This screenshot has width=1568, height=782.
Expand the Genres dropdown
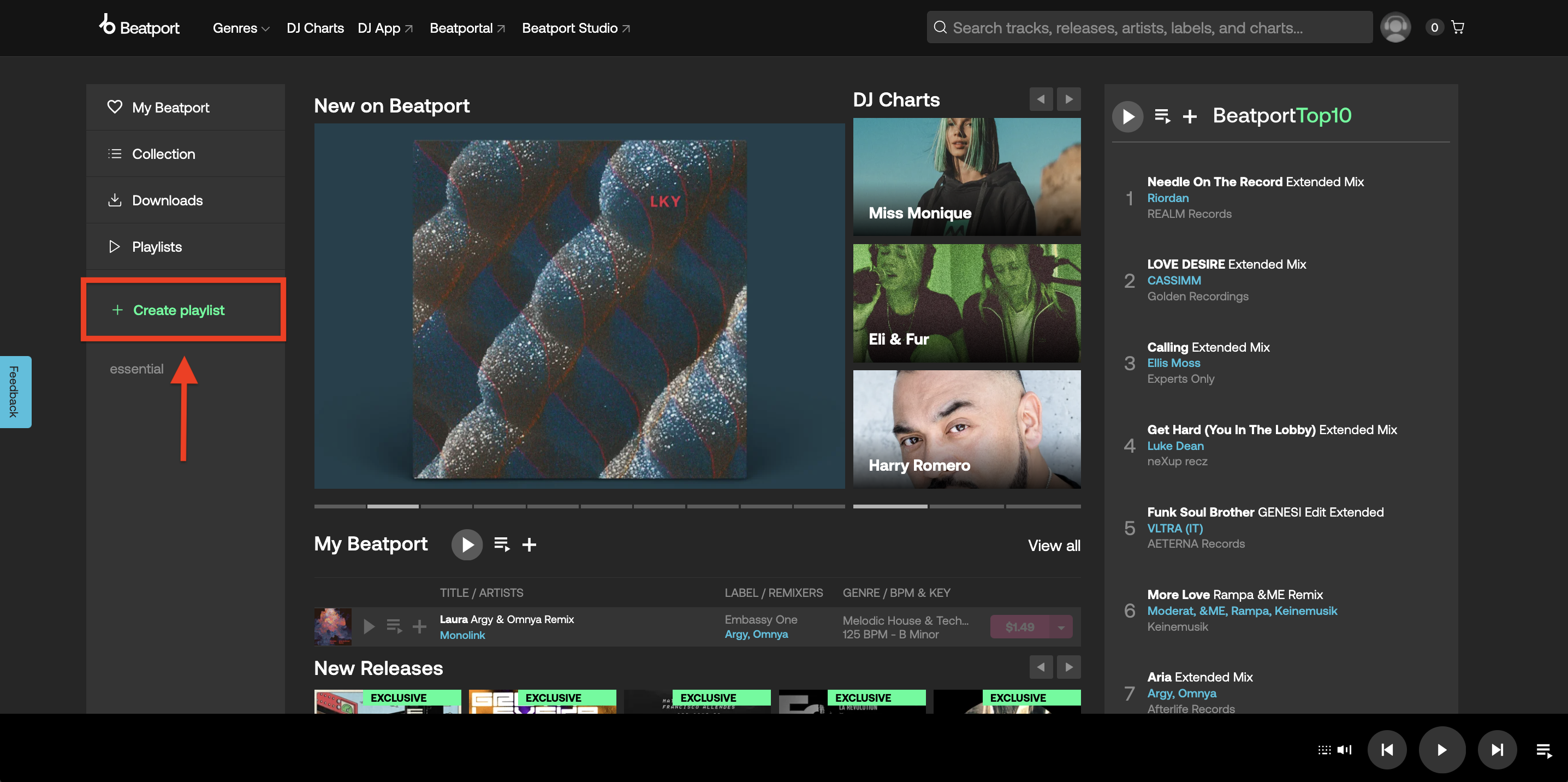(x=241, y=28)
